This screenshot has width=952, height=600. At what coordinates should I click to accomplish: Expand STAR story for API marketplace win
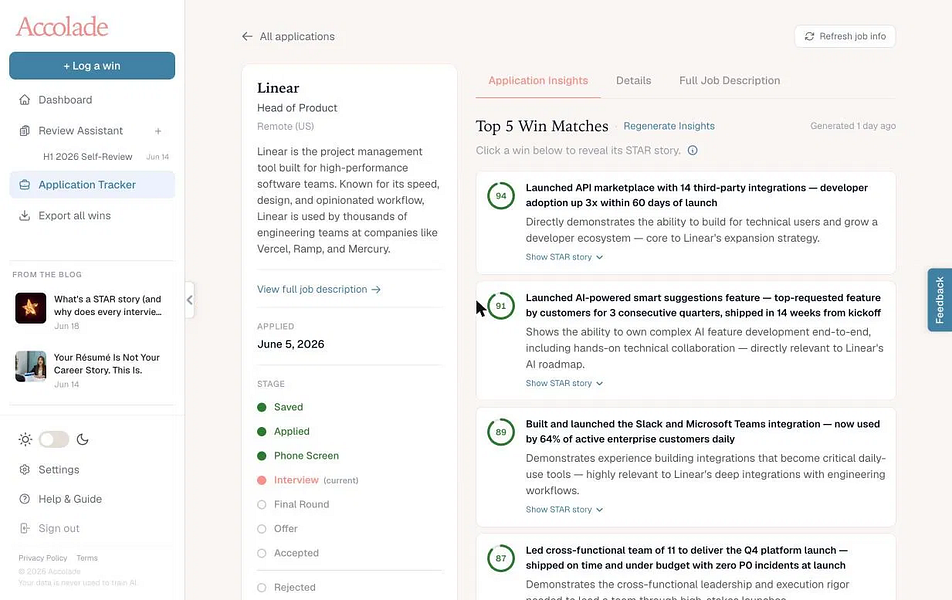point(564,257)
